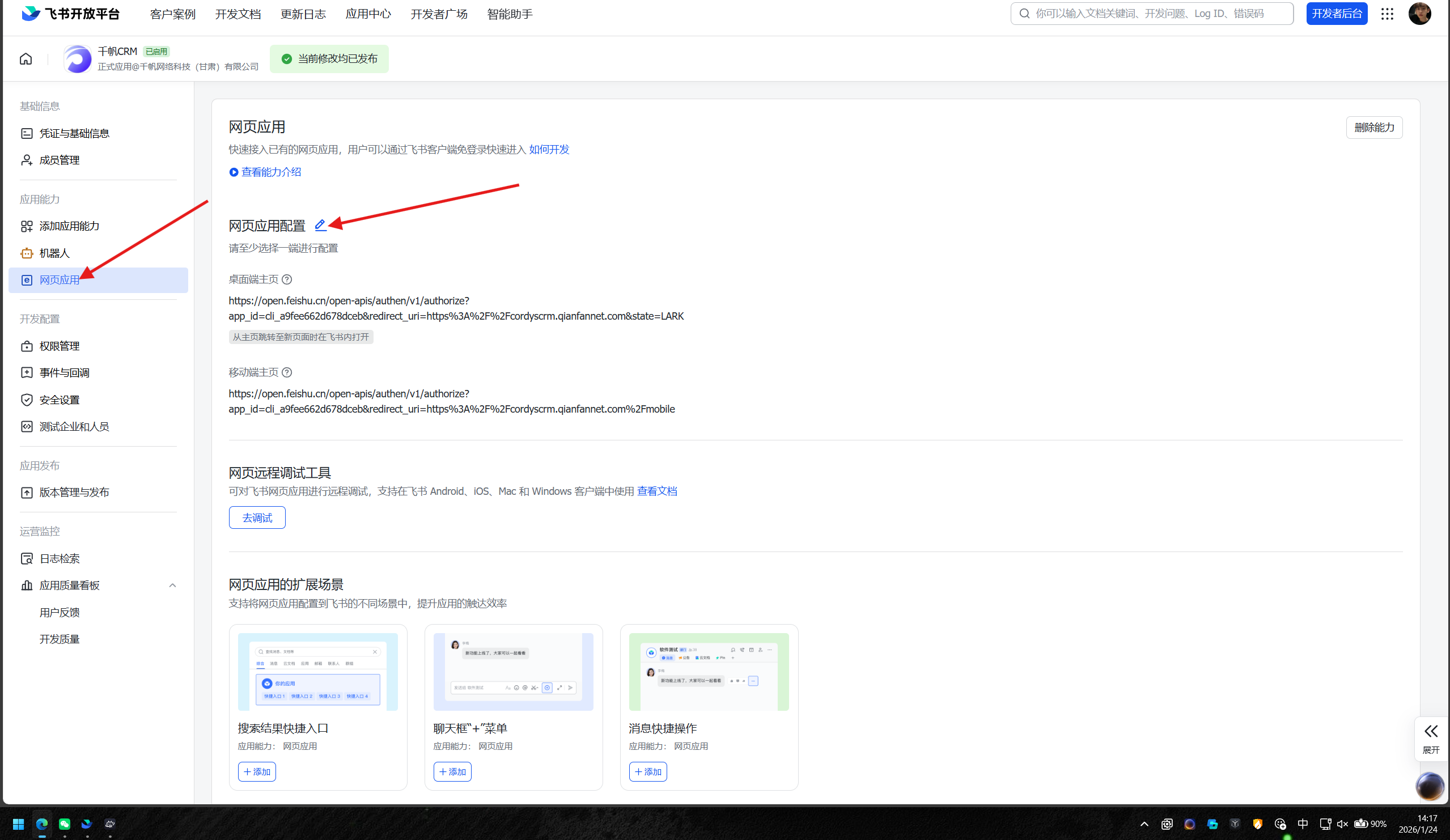Click the home icon in the app header
This screenshot has height=840, width=1450.
(26, 59)
